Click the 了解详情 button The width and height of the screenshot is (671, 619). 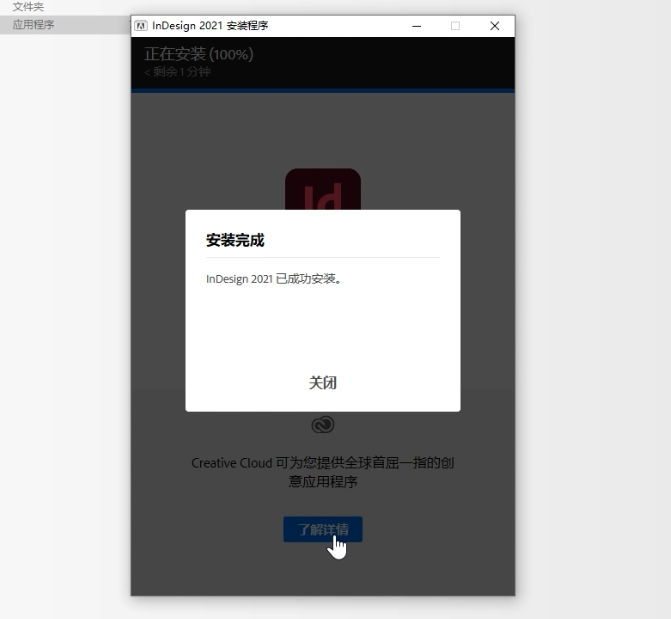[x=323, y=529]
